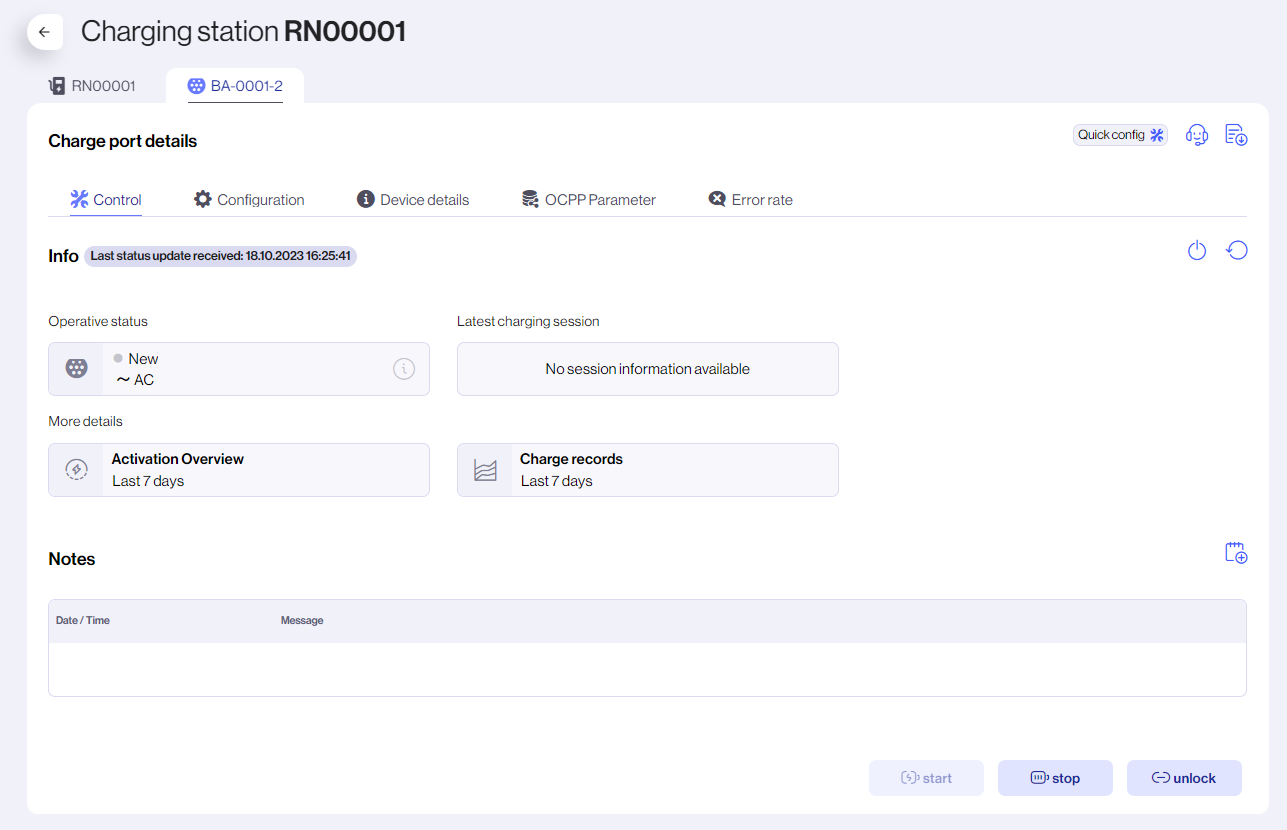Viewport: 1287px width, 830px height.
Task: Add a new note using the note icon
Action: tap(1236, 552)
